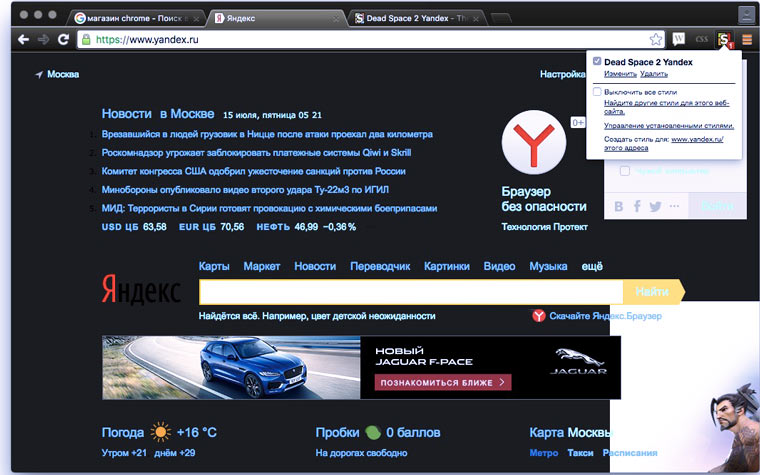Open Новости service link above search
The width and height of the screenshot is (760, 475).
(315, 266)
